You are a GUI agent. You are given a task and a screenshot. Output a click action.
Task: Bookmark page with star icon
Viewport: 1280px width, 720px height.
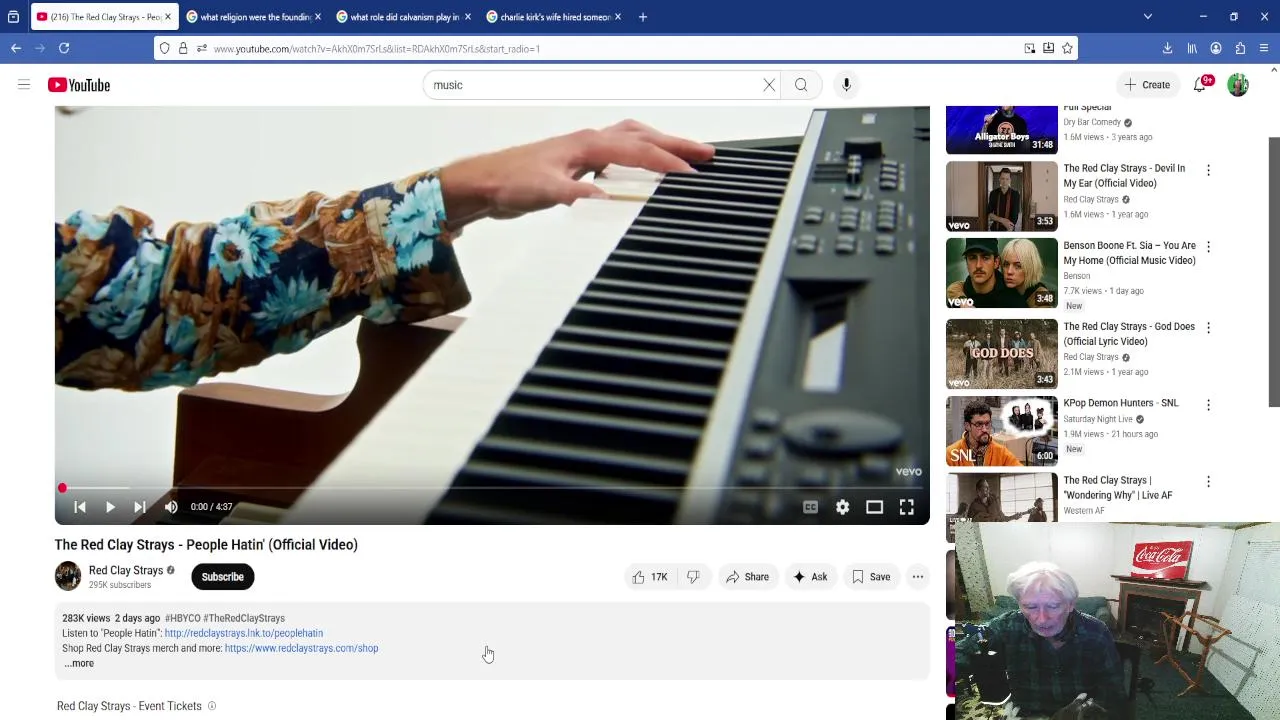tap(1067, 48)
